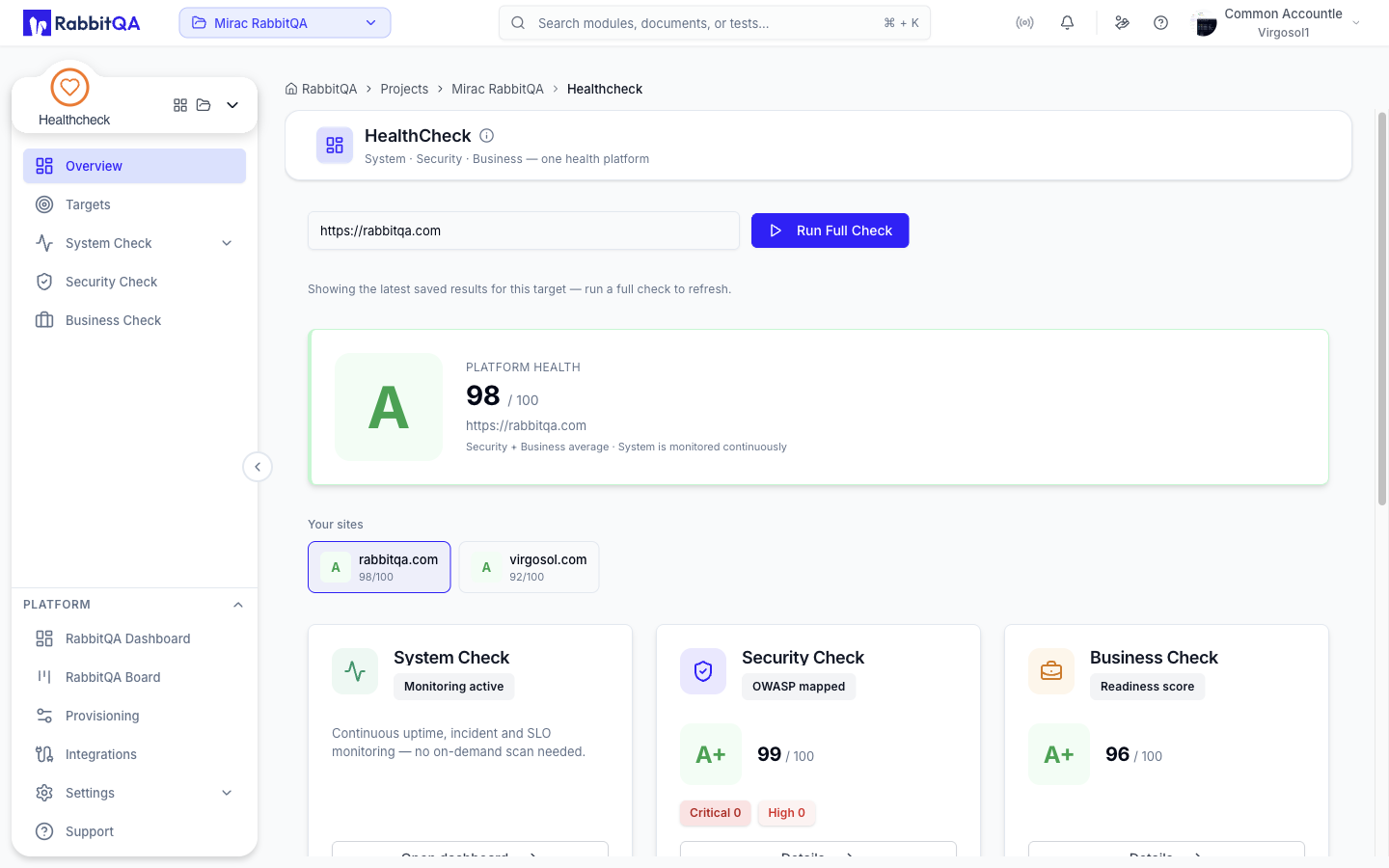The width and height of the screenshot is (1389, 868).
Task: Click the OWASP mapped badge
Action: click(x=799, y=687)
